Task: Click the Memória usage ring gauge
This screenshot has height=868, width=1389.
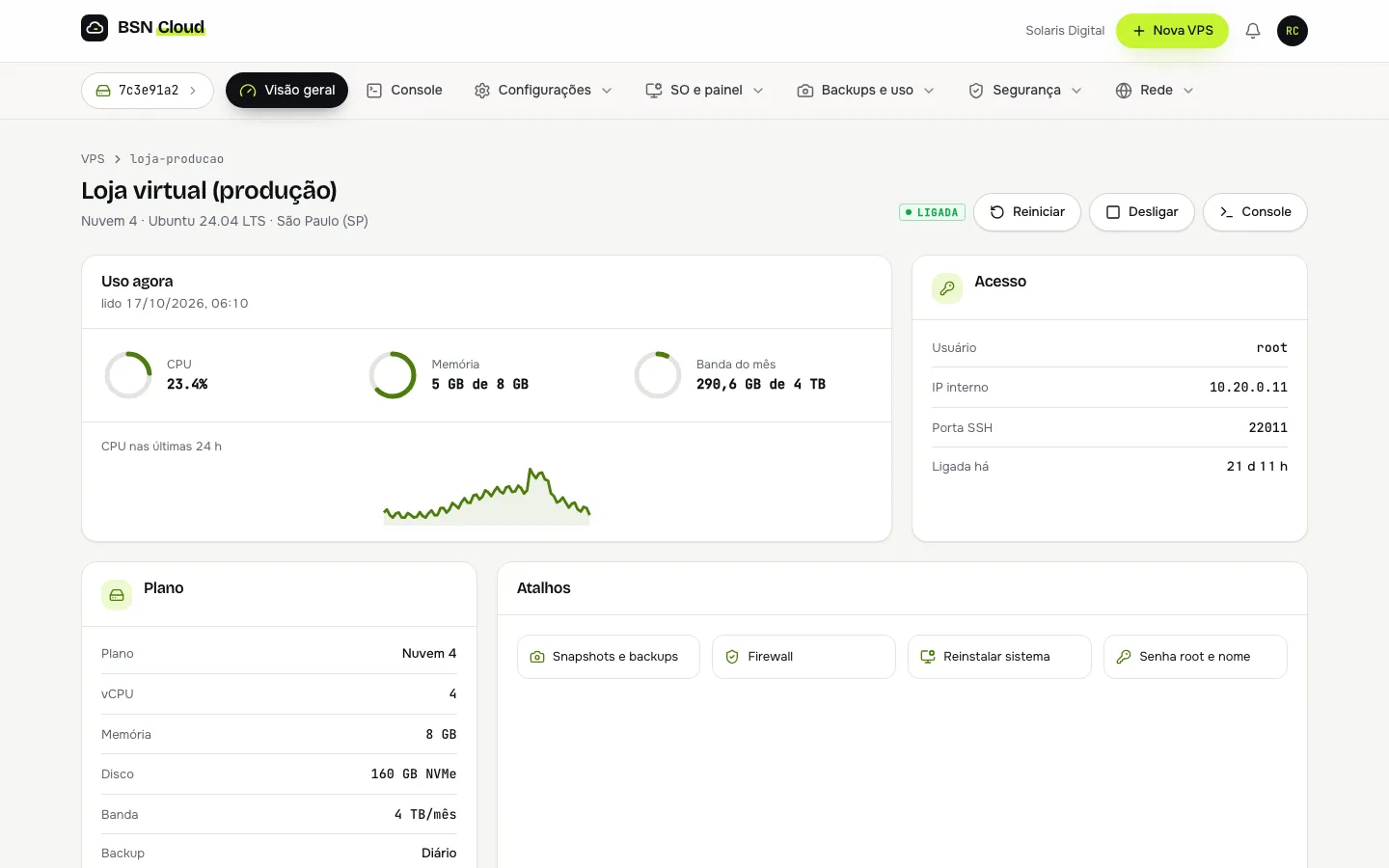Action: coord(393,375)
